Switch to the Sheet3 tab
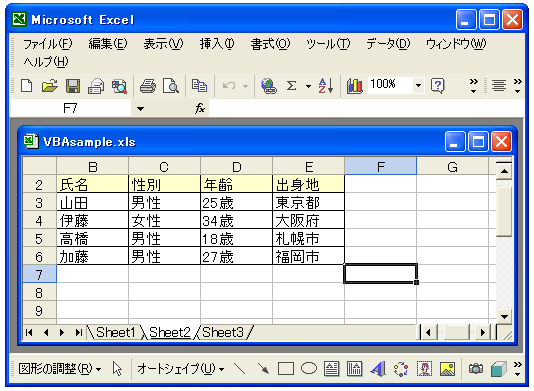534x391 pixels. (223, 332)
